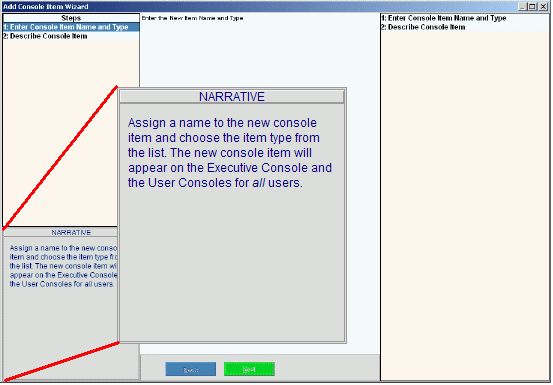Click the Steps column header
553x385 pixels.
pyautogui.click(x=71, y=18)
